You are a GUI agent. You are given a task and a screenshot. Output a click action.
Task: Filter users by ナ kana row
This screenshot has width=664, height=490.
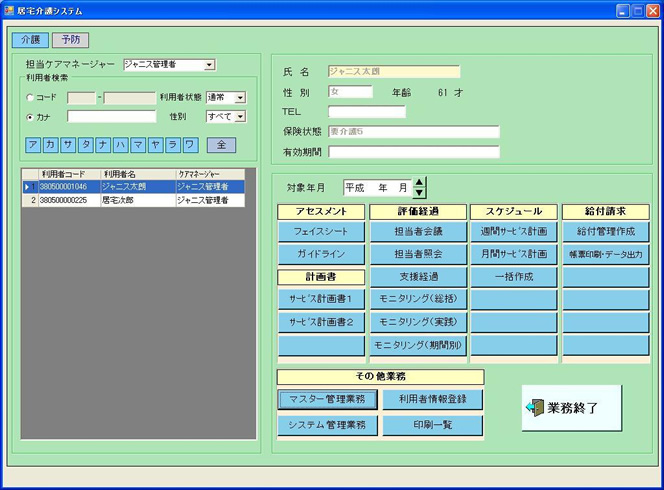(x=103, y=145)
